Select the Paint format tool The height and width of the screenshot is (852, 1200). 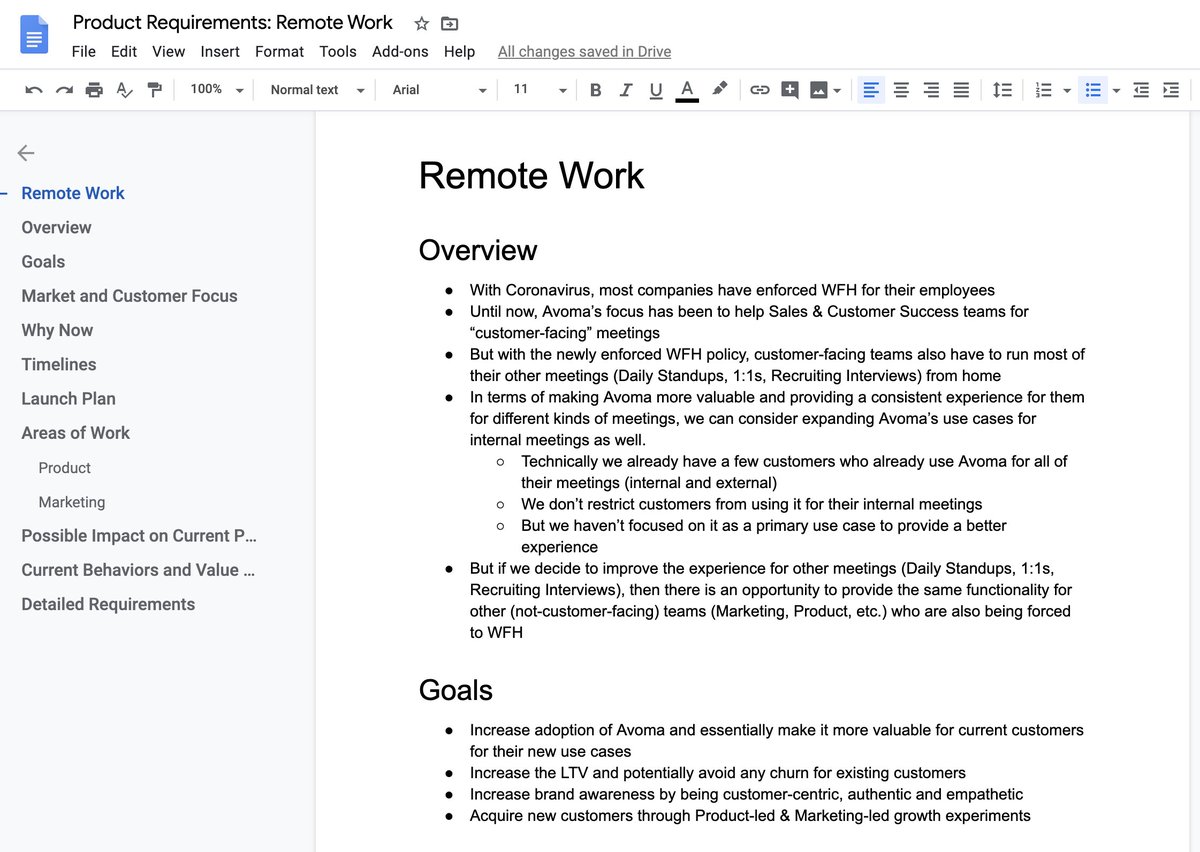tap(154, 89)
